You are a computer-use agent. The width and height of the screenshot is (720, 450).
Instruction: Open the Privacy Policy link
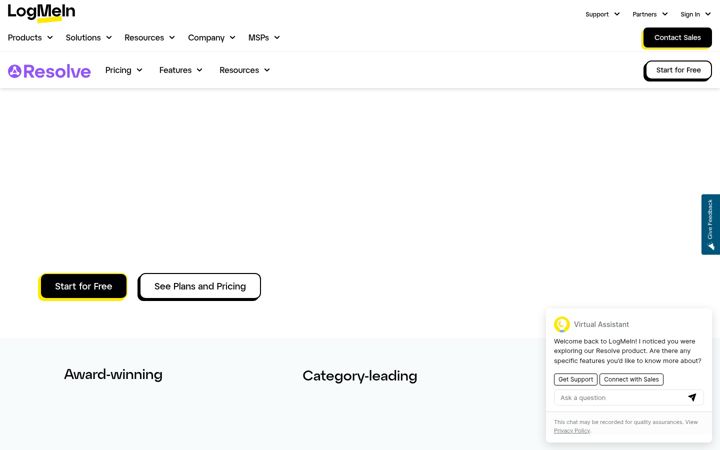[x=572, y=431]
